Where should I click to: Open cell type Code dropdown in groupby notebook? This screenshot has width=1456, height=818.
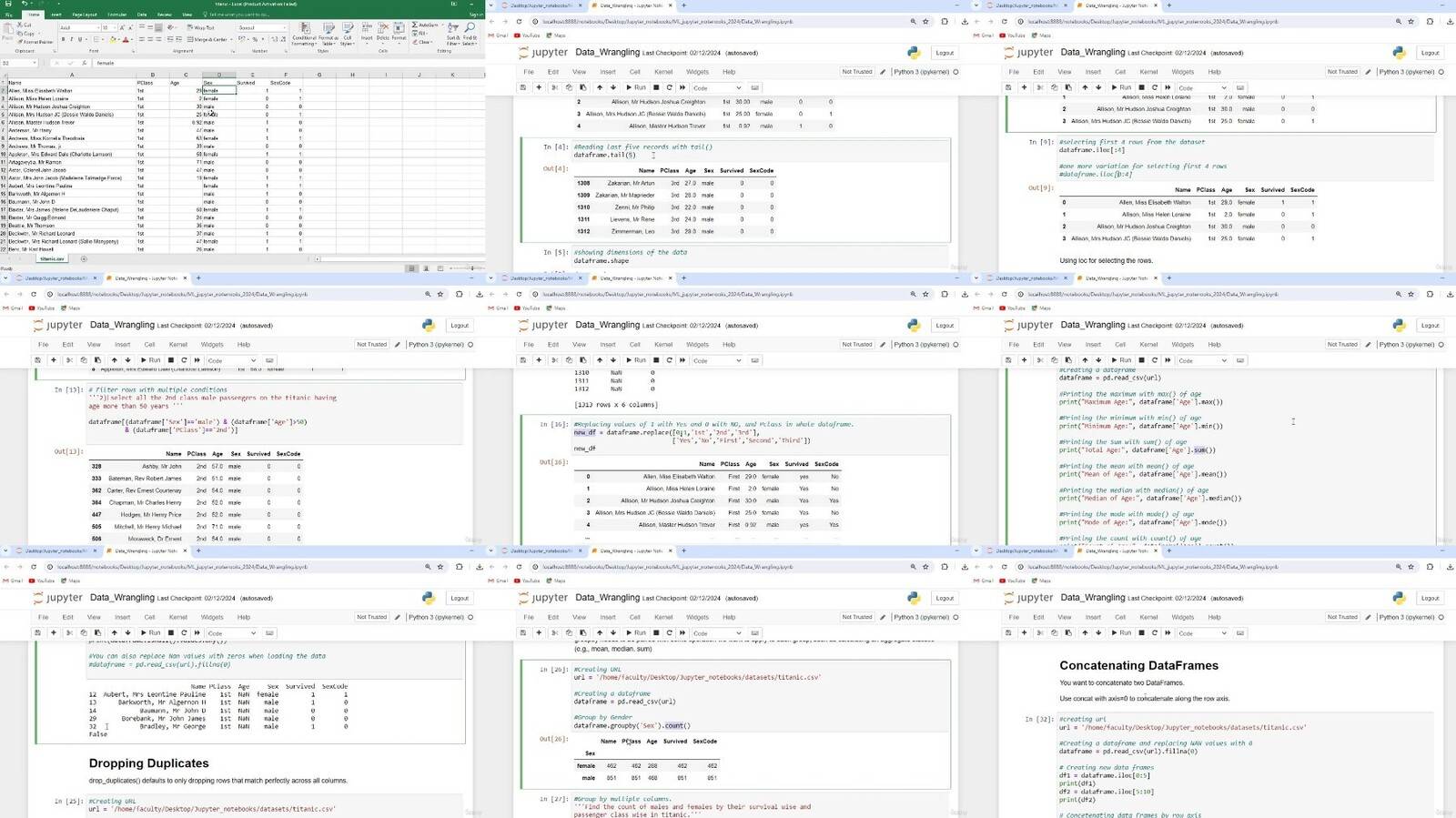click(716, 633)
